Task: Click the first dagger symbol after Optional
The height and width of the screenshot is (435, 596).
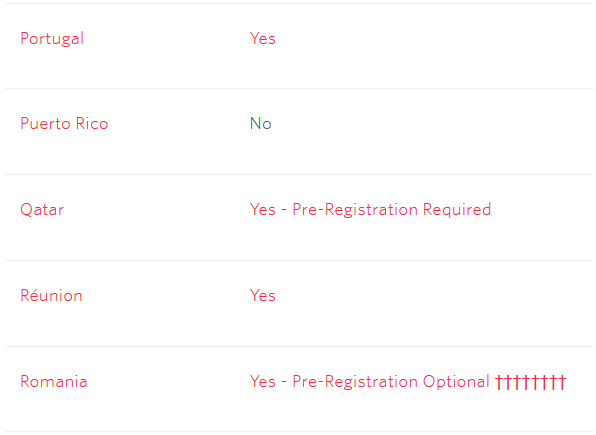Action: [499, 382]
